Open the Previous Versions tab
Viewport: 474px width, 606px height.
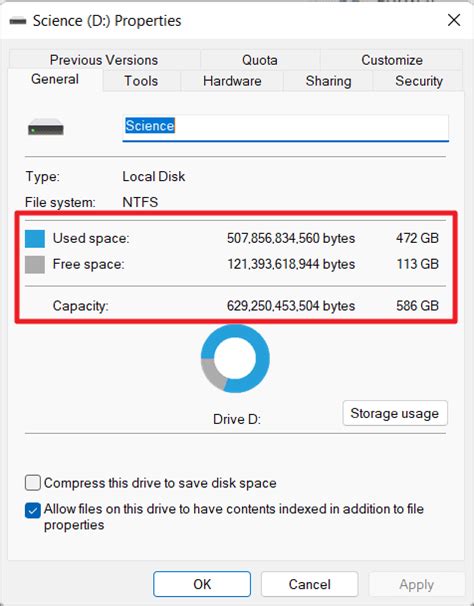(104, 60)
